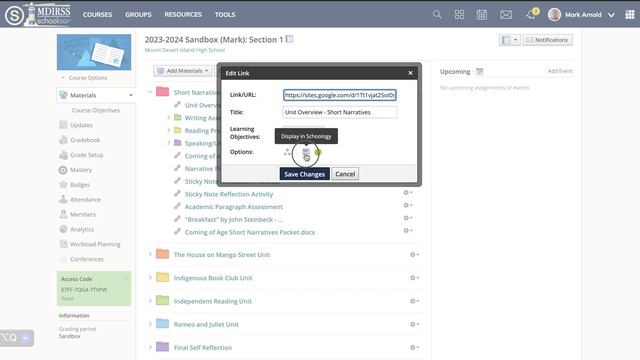
Task: Expand the Writing subfolder arrow
Action: pos(169,118)
